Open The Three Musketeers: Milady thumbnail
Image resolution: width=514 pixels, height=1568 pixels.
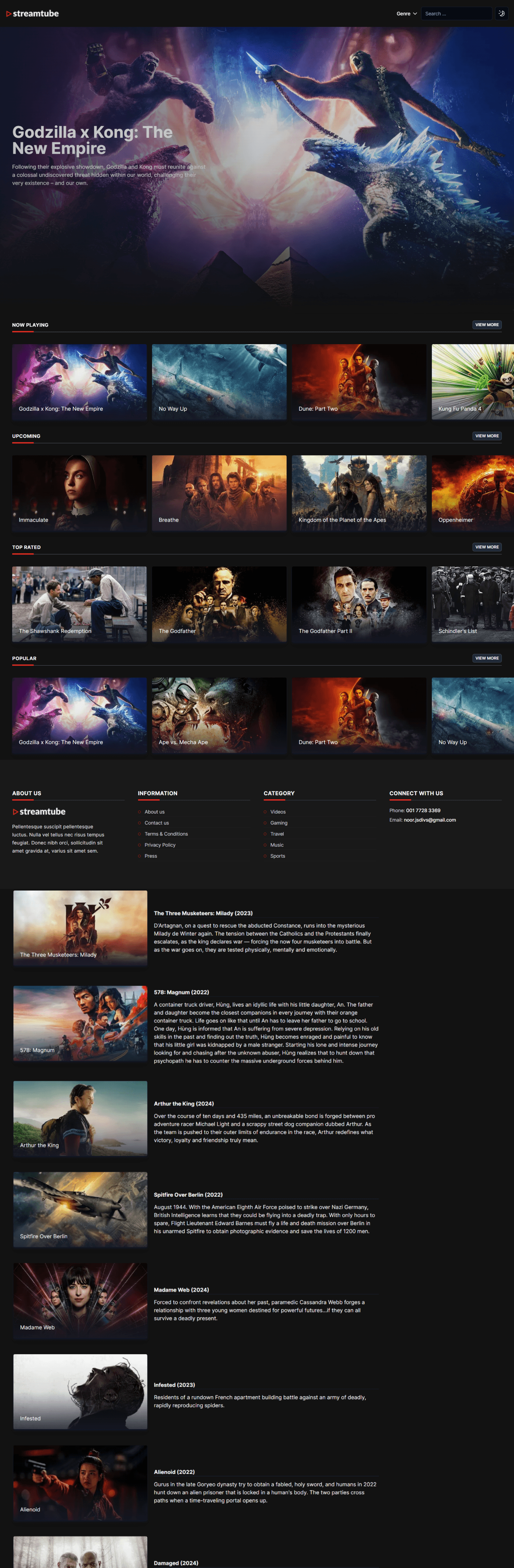point(80,928)
